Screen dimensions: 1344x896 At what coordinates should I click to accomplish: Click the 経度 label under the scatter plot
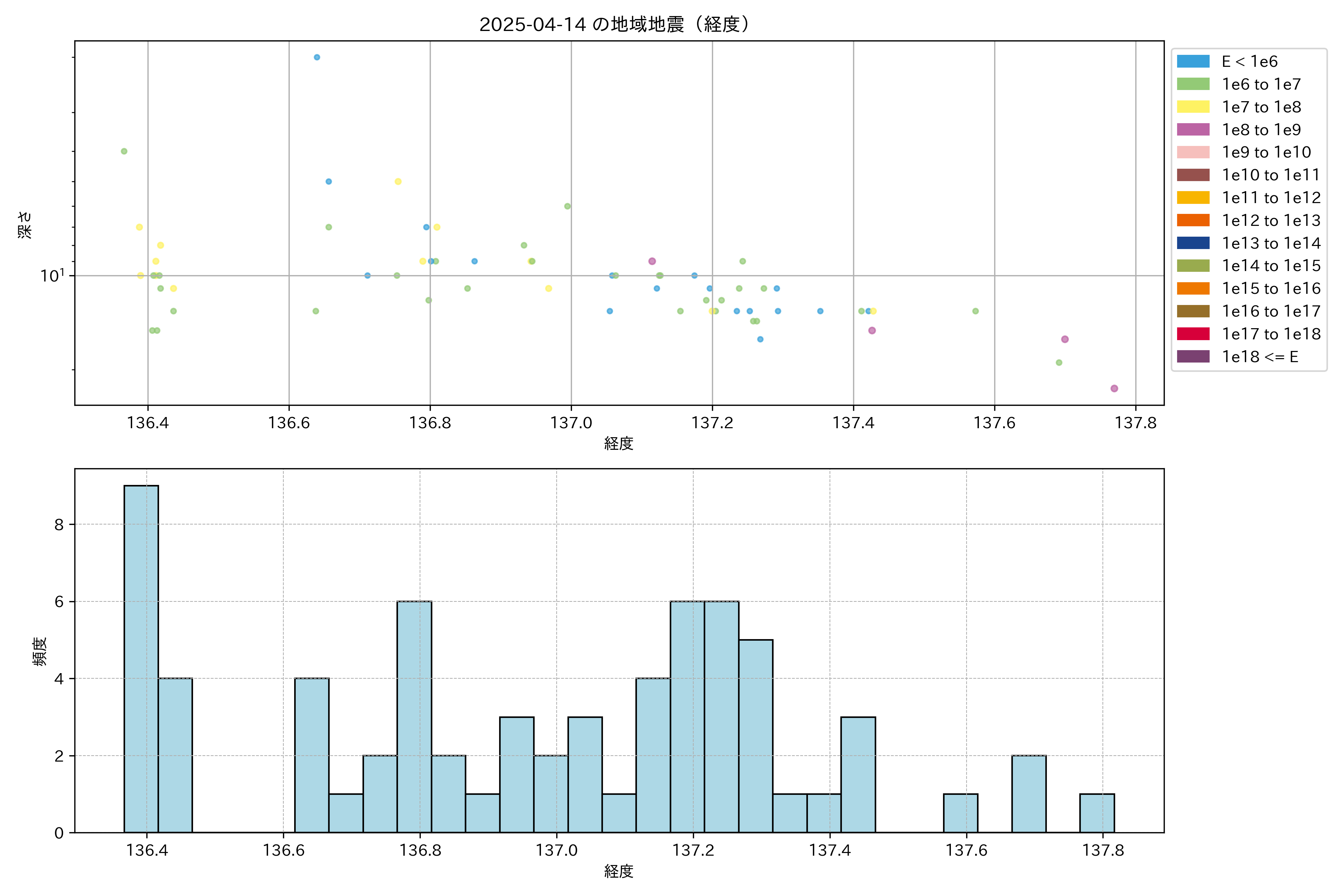pos(618,444)
